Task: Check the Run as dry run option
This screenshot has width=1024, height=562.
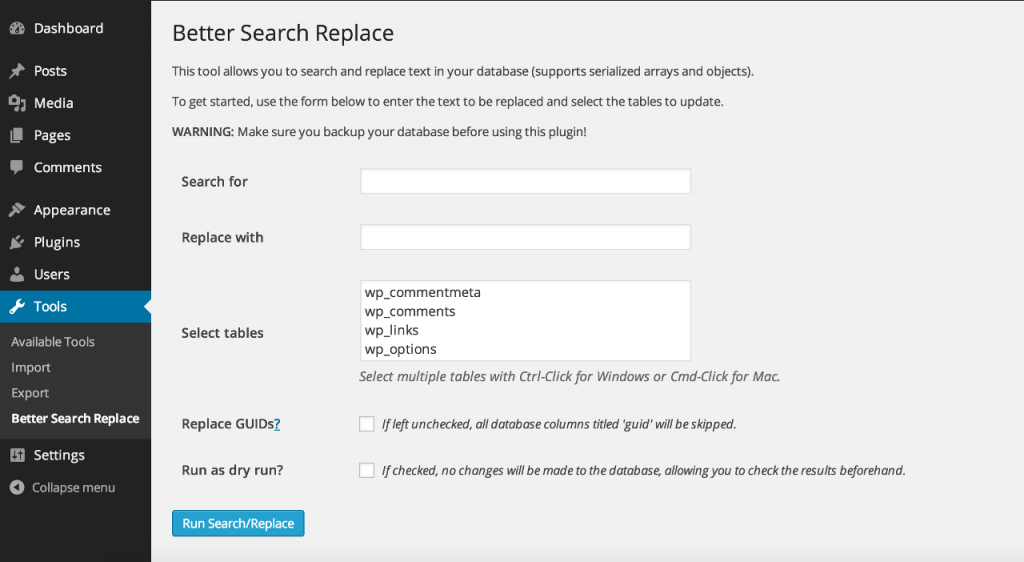Action: (x=367, y=470)
